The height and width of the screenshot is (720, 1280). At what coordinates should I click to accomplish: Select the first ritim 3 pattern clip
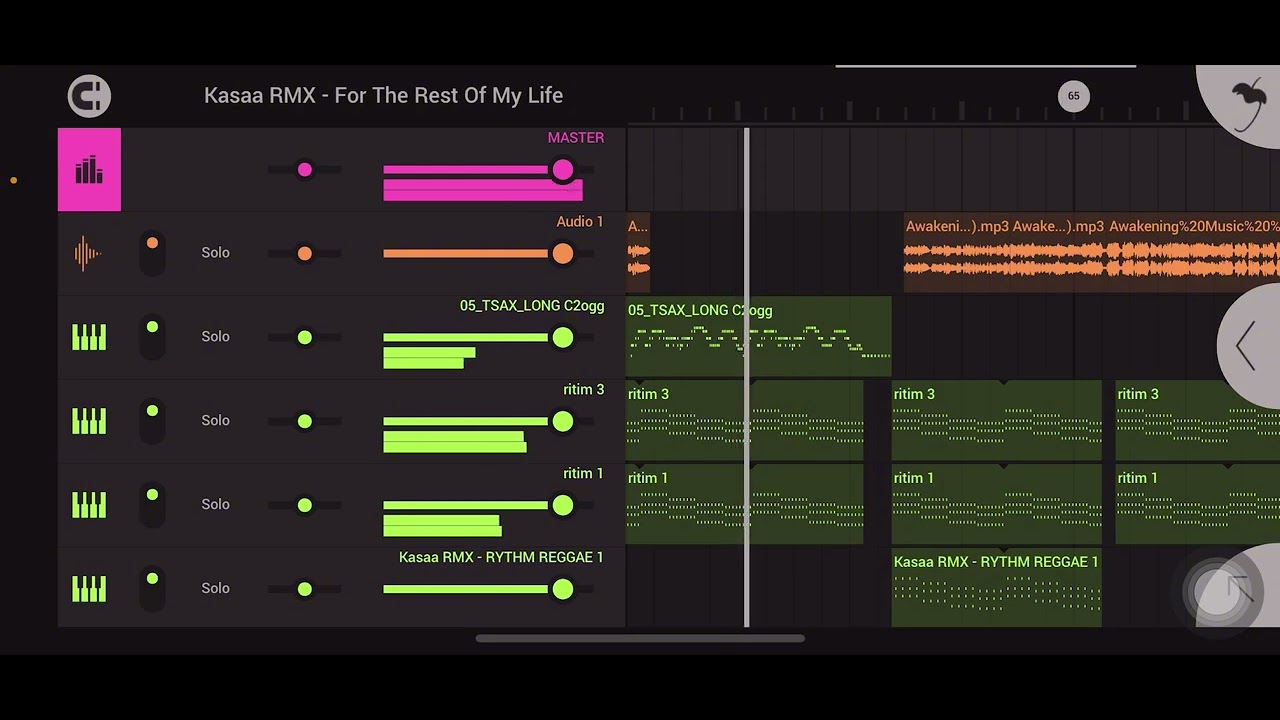744,420
